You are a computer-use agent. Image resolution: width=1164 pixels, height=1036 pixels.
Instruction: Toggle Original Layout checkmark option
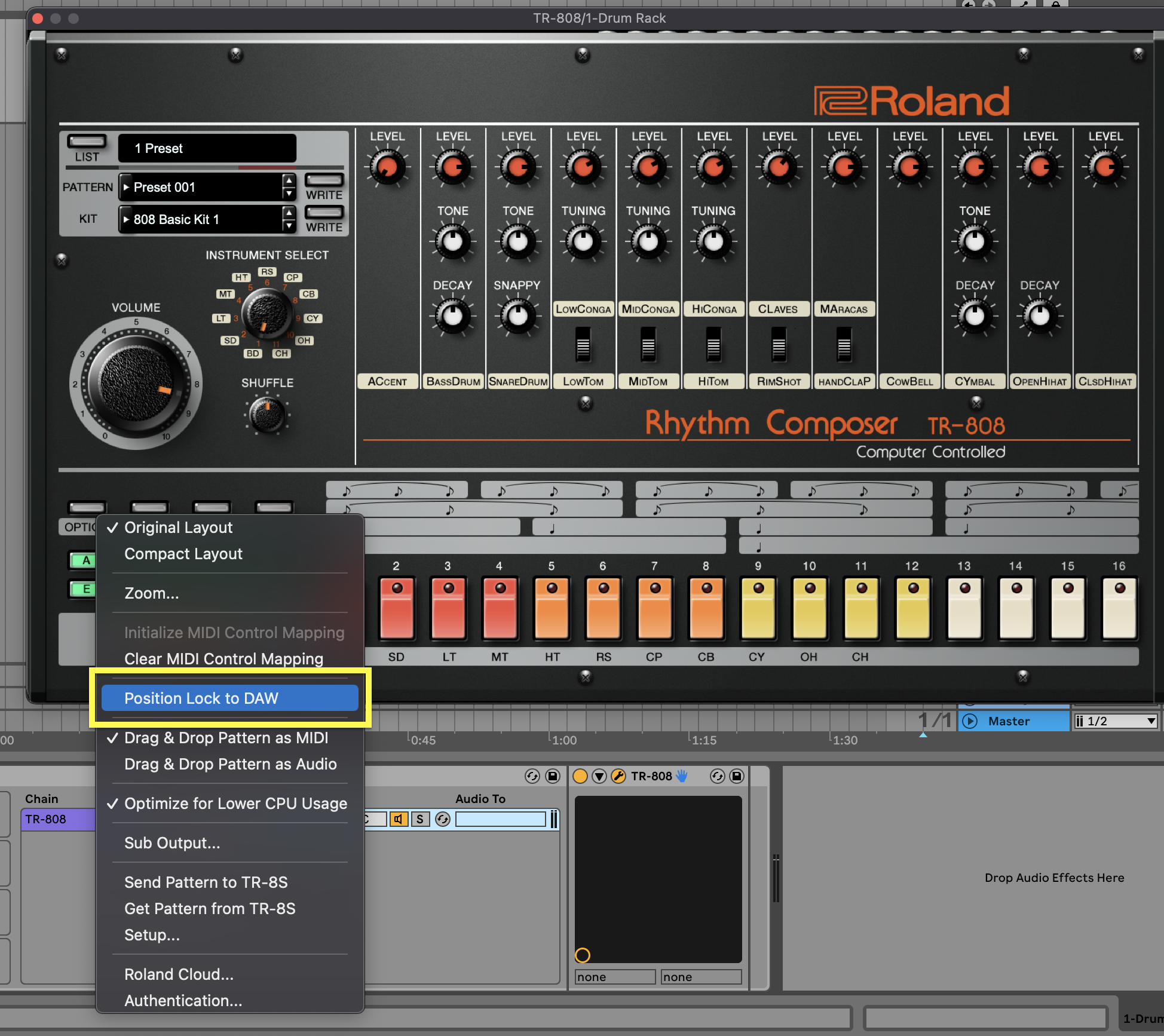(x=178, y=528)
